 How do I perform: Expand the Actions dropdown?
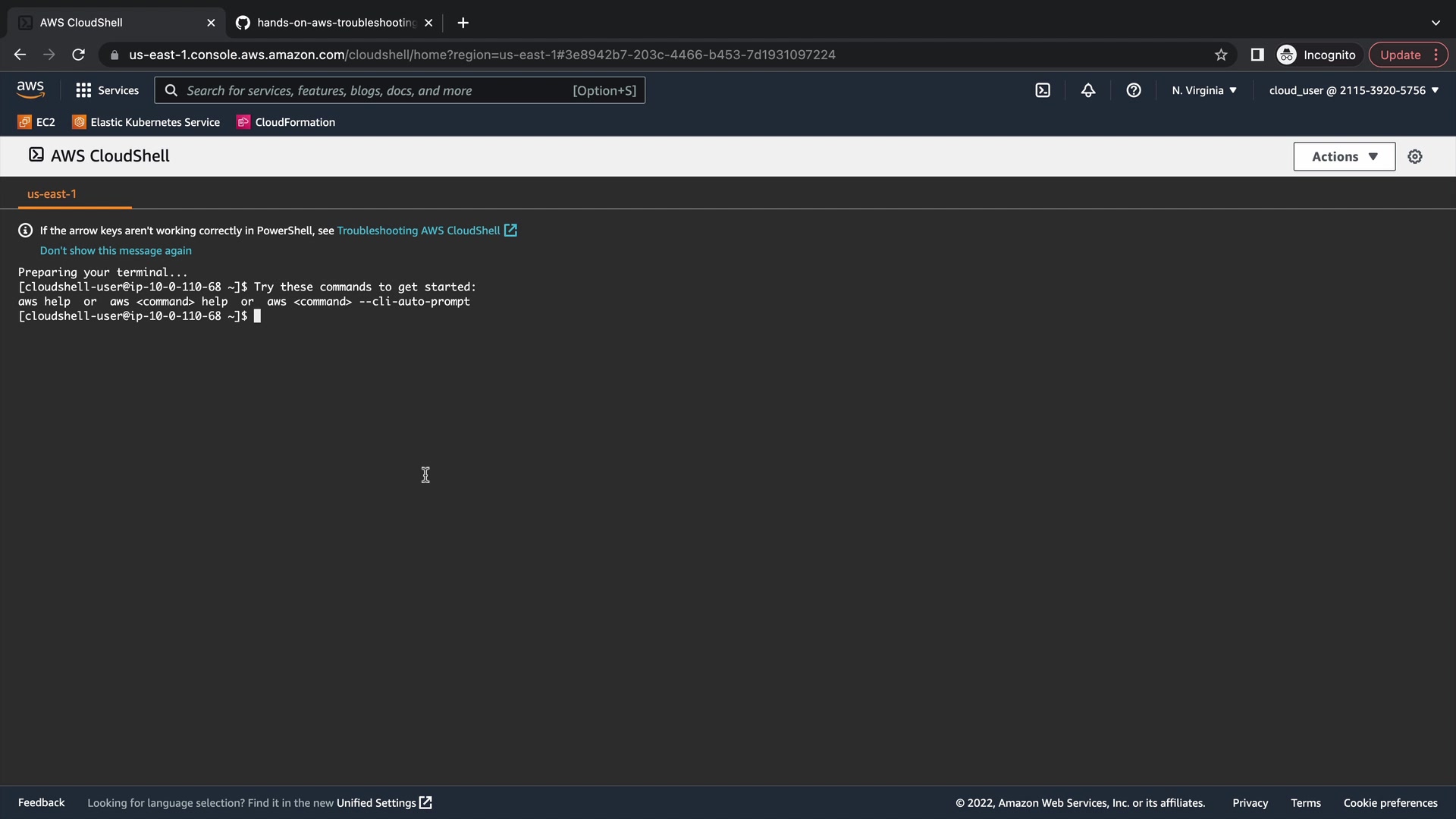point(1344,157)
